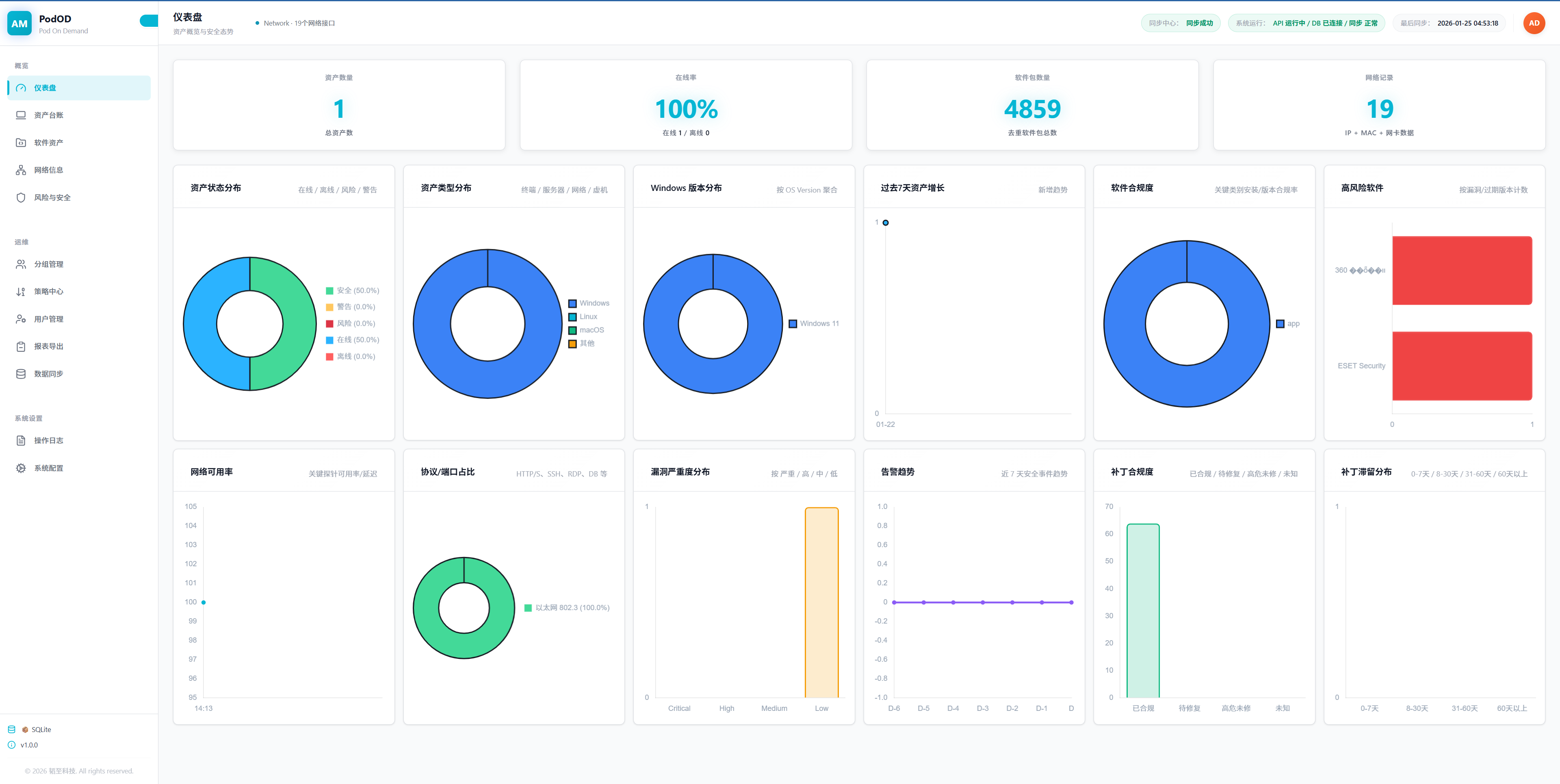This screenshot has height=784, width=1560.
Task: Click the dashboard gauge icon
Action: [21, 88]
